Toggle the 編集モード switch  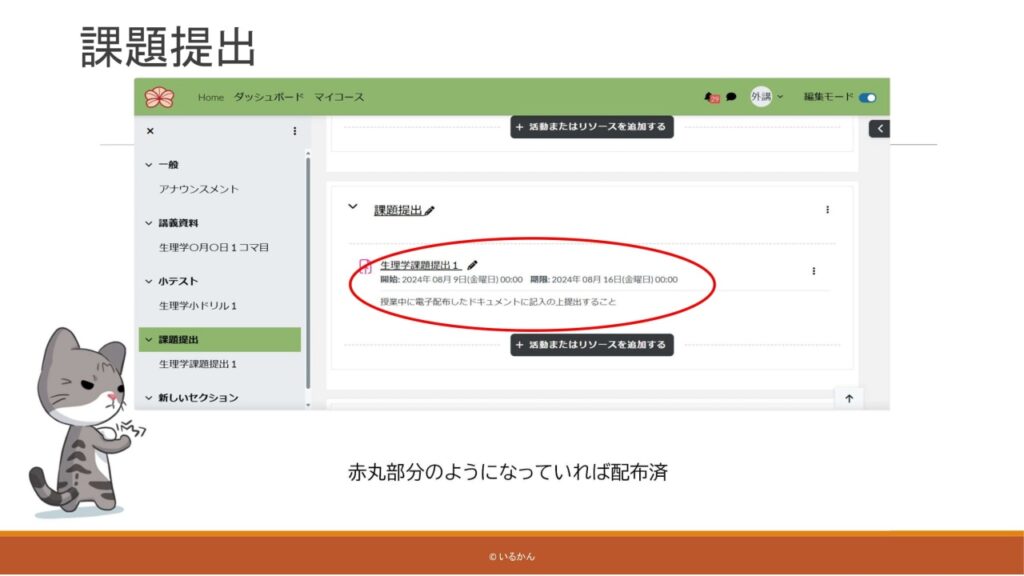tap(866, 97)
